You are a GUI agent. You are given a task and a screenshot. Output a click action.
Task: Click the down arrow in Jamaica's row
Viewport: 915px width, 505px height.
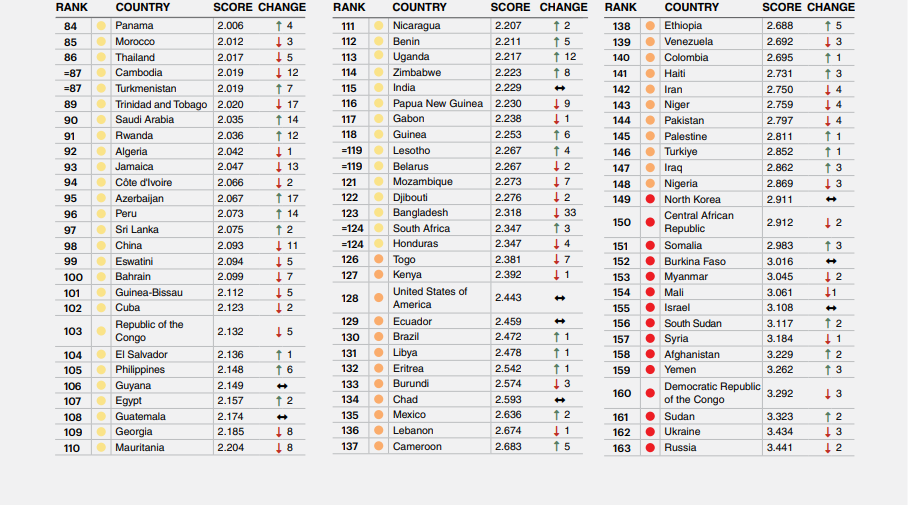click(x=279, y=167)
